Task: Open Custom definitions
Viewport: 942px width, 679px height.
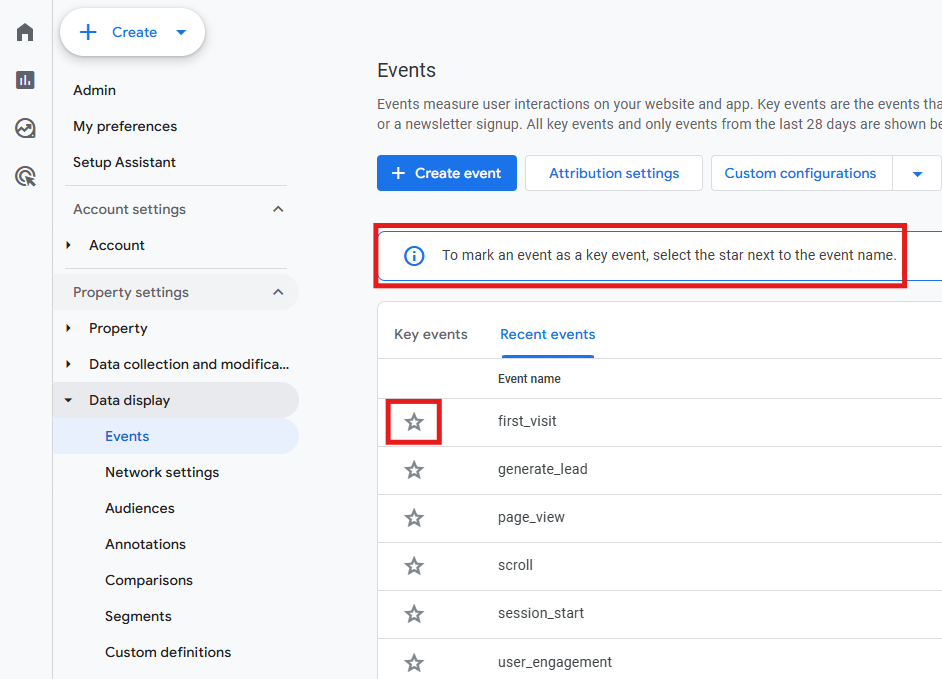Action: 168,653
